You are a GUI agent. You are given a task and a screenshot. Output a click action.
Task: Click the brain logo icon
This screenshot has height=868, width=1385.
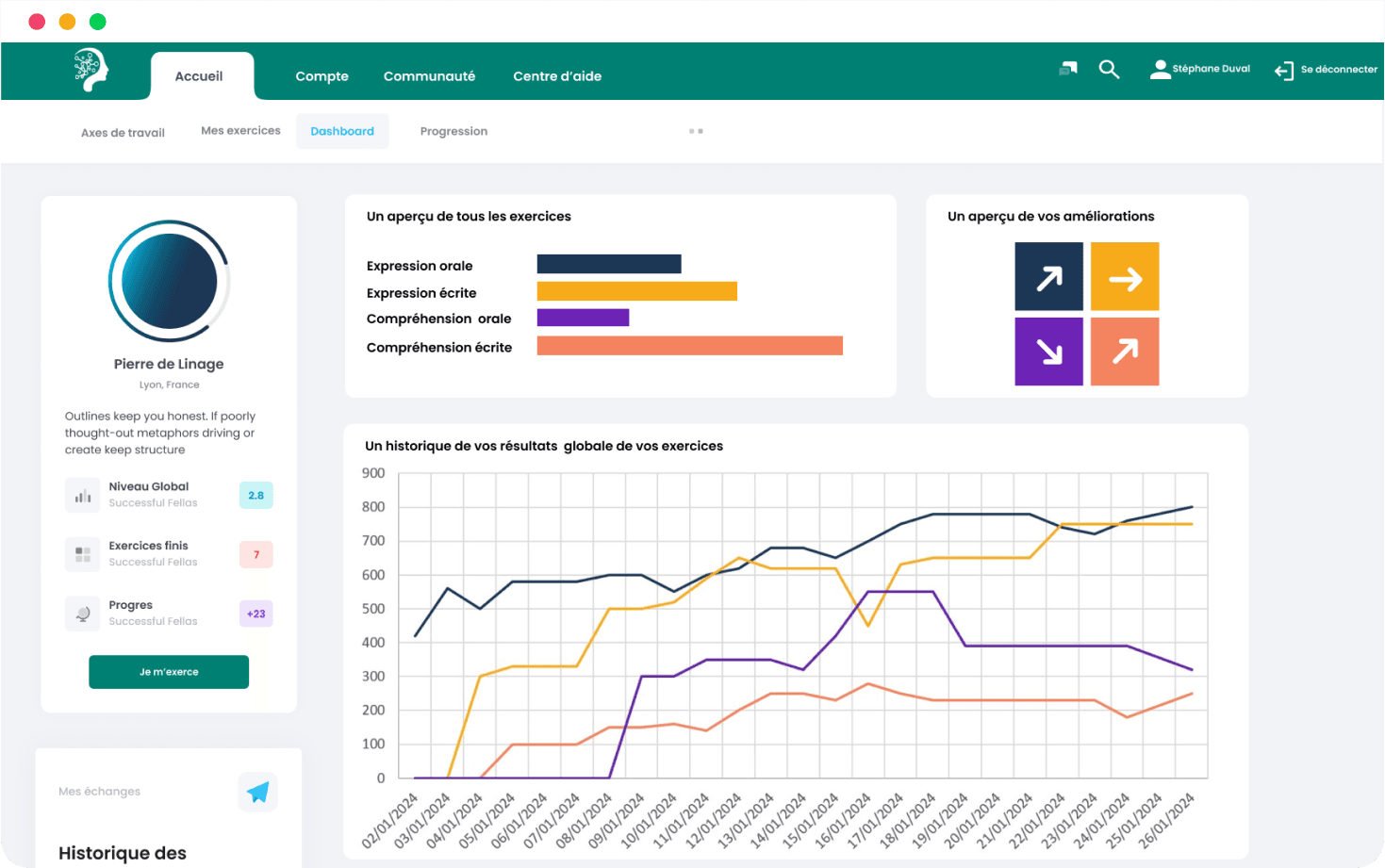[91, 70]
